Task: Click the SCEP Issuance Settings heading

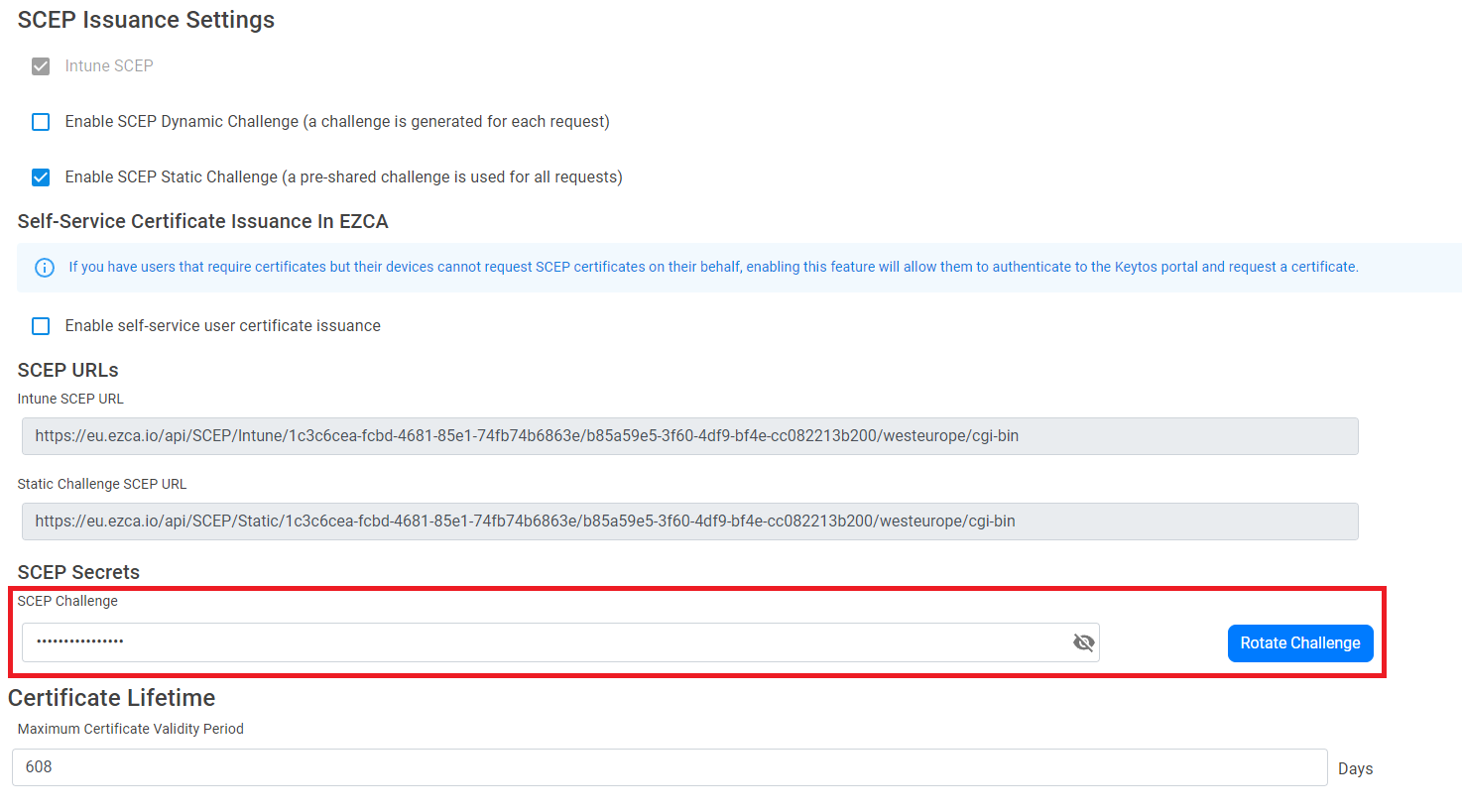Action: tap(146, 20)
